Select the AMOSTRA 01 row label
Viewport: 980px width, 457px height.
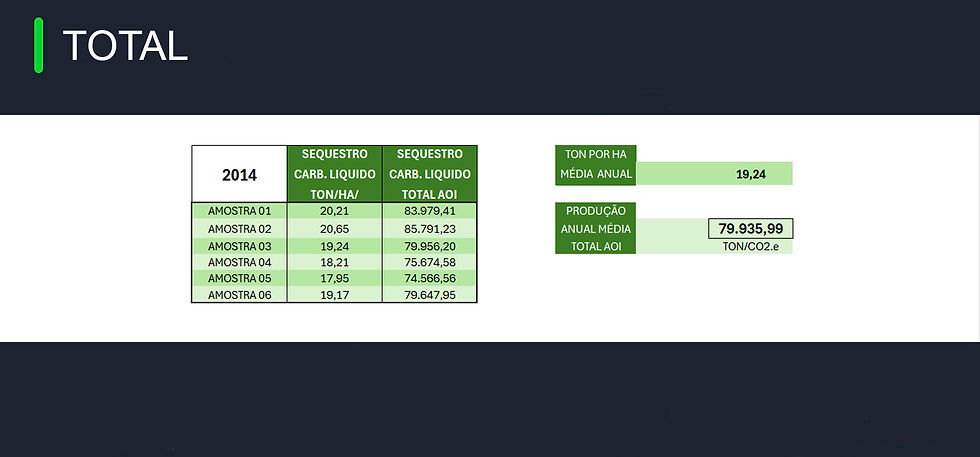tap(239, 211)
